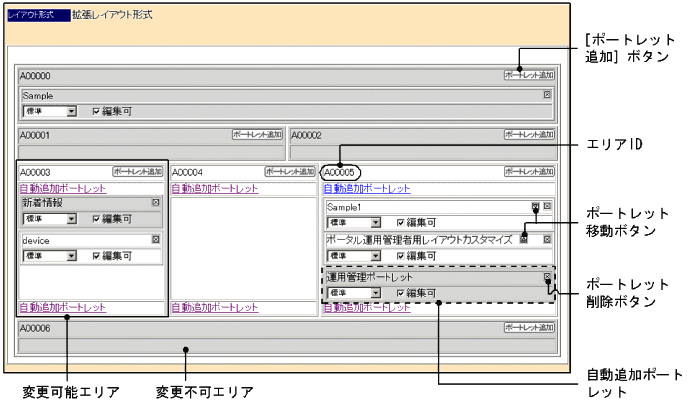
Task: Open the 標準 dropdown for 運用管理ポートレット
Action: (354, 293)
